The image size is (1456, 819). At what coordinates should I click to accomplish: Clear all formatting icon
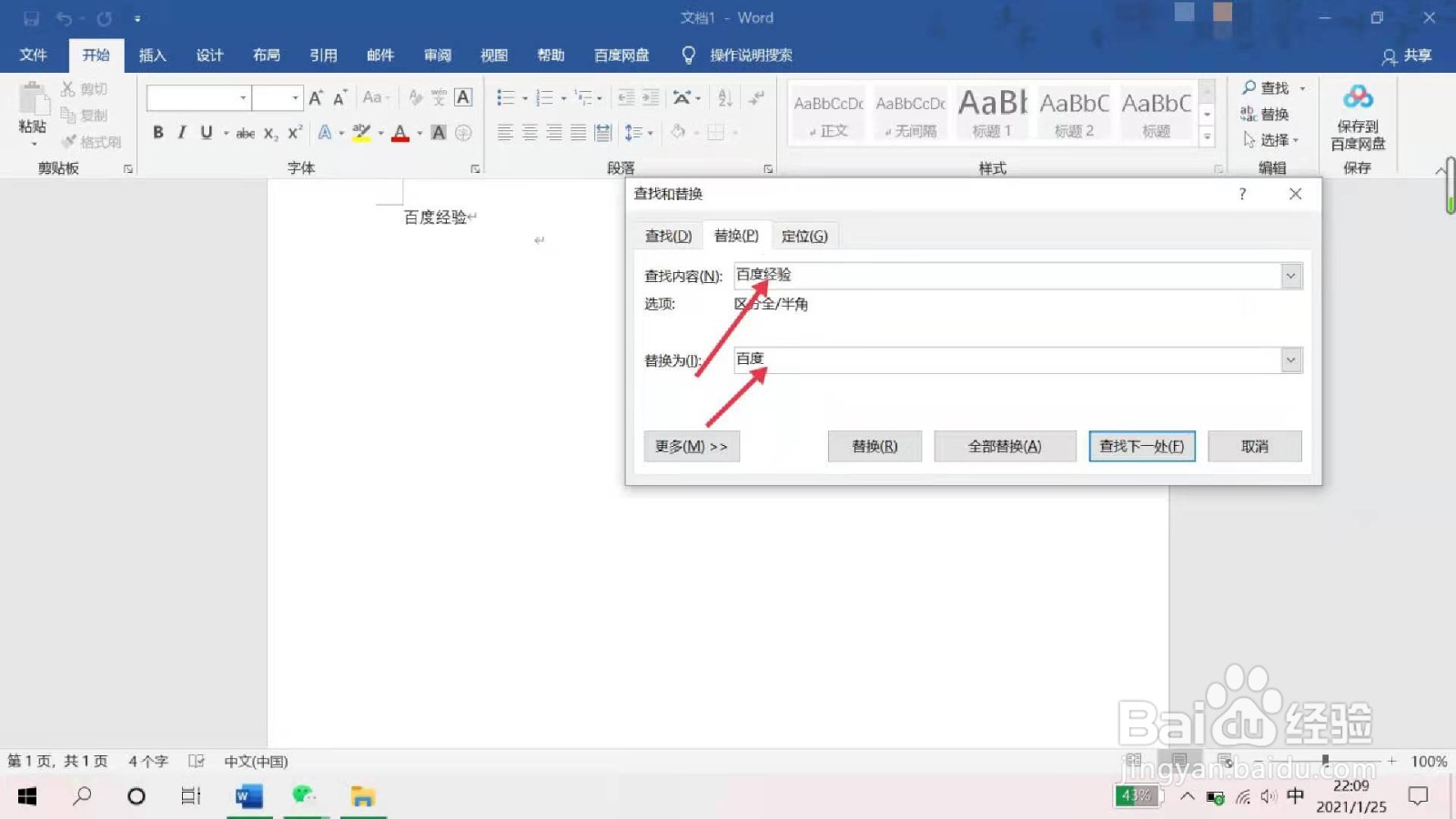point(415,97)
